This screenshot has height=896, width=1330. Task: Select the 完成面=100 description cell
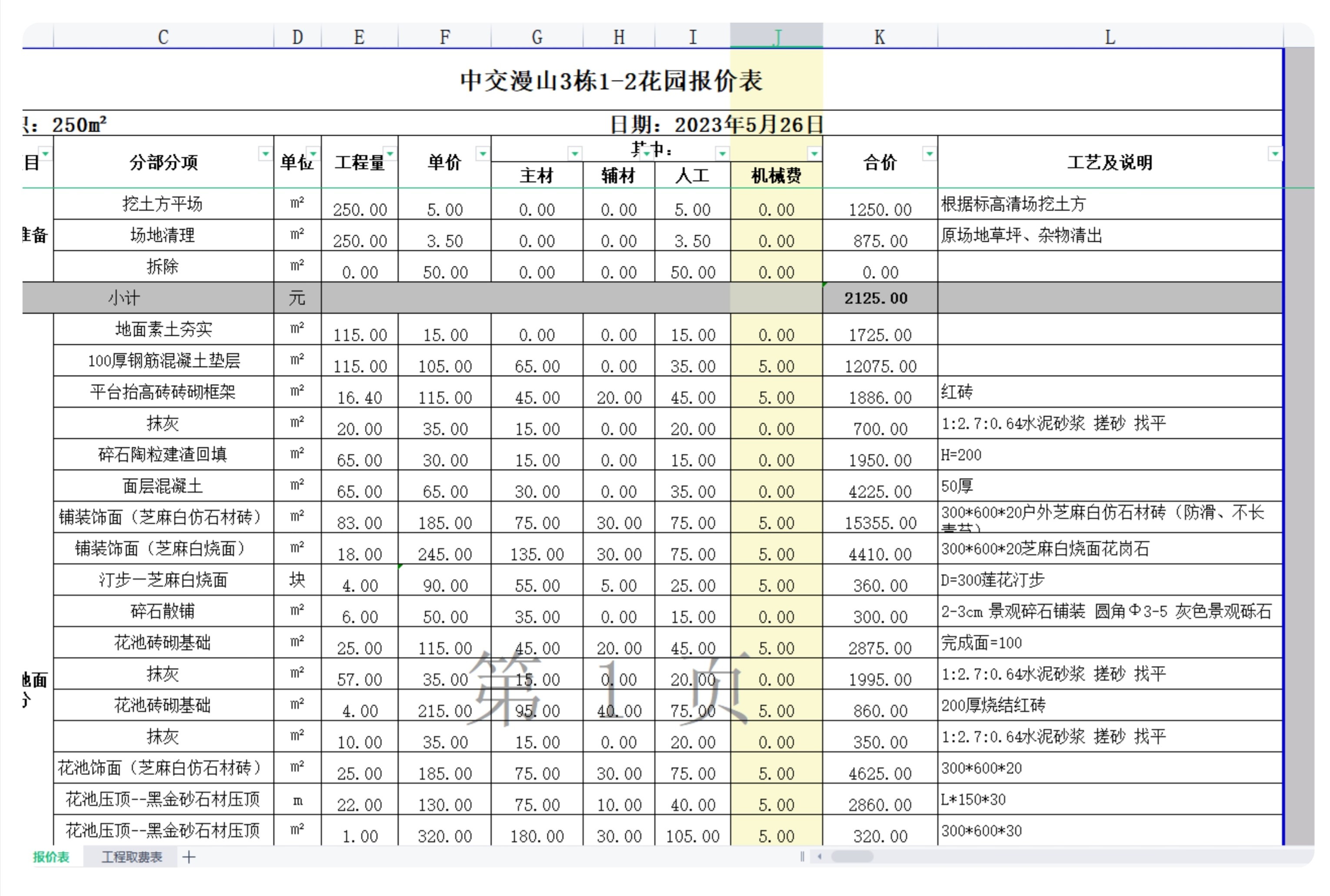click(1110, 643)
